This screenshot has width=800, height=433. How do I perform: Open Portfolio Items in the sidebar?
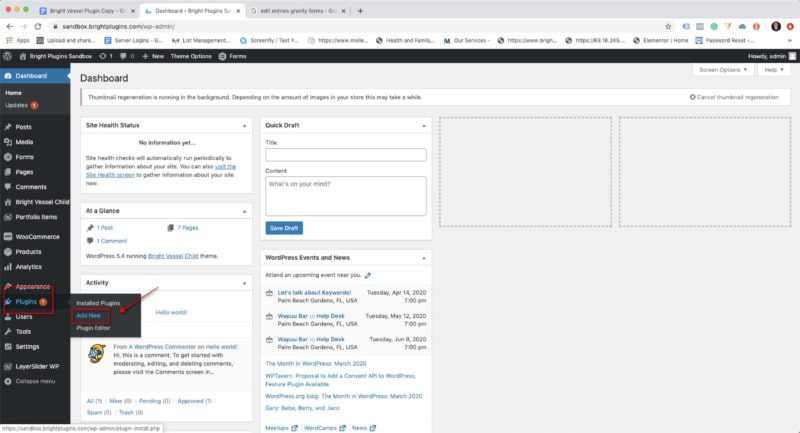[x=35, y=217]
